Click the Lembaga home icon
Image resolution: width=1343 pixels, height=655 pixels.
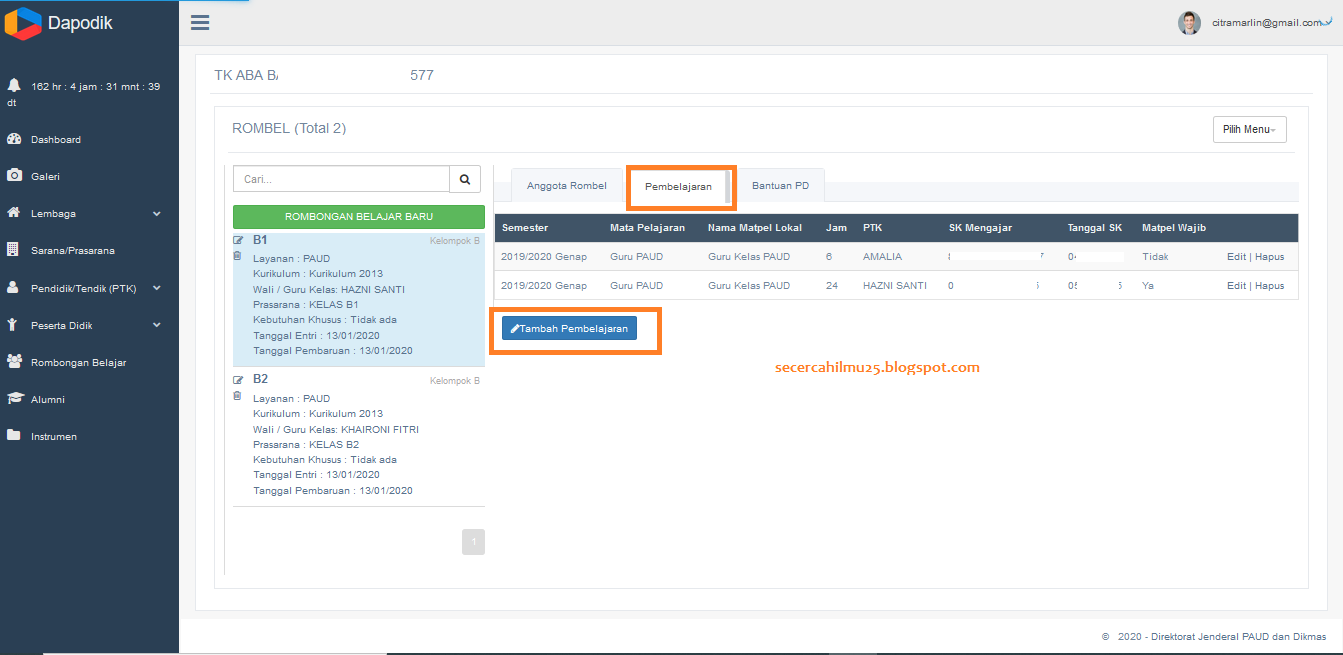14,213
